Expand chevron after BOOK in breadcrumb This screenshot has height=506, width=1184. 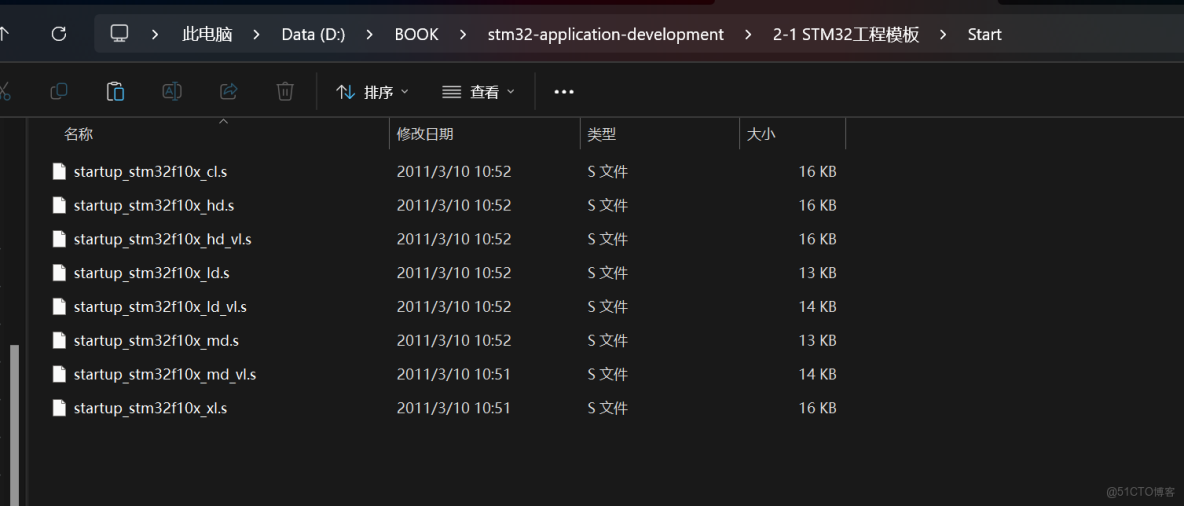pos(463,34)
